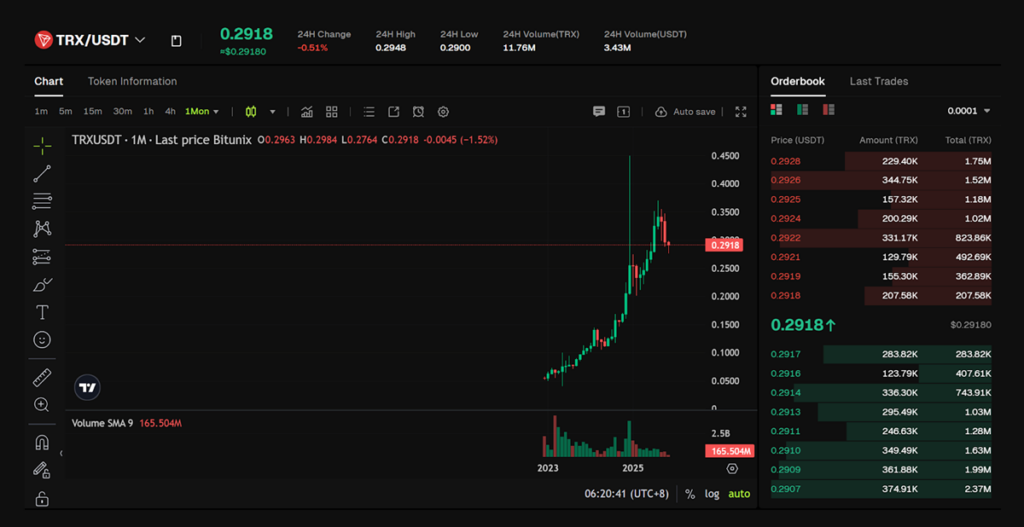This screenshot has width=1024, height=527.
Task: Select the ruler measure tool
Action: coord(42,377)
